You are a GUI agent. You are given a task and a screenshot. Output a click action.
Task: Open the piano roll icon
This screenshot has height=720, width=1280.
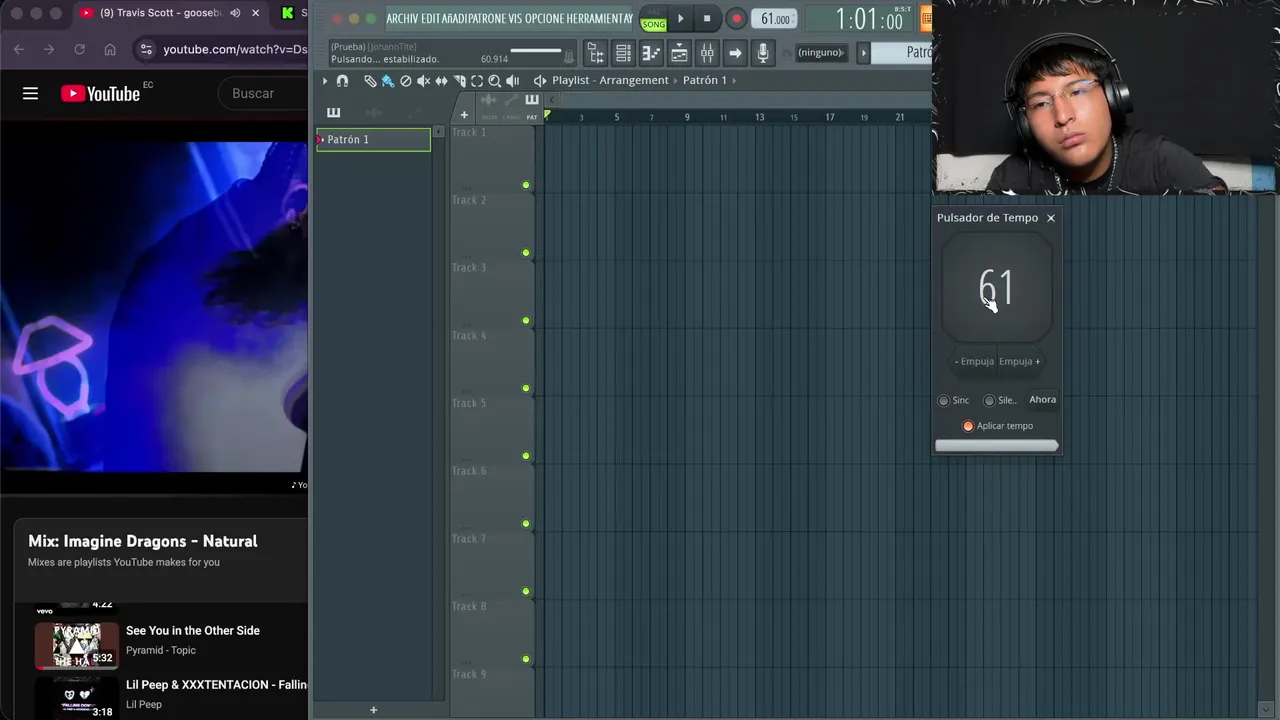tap(651, 53)
